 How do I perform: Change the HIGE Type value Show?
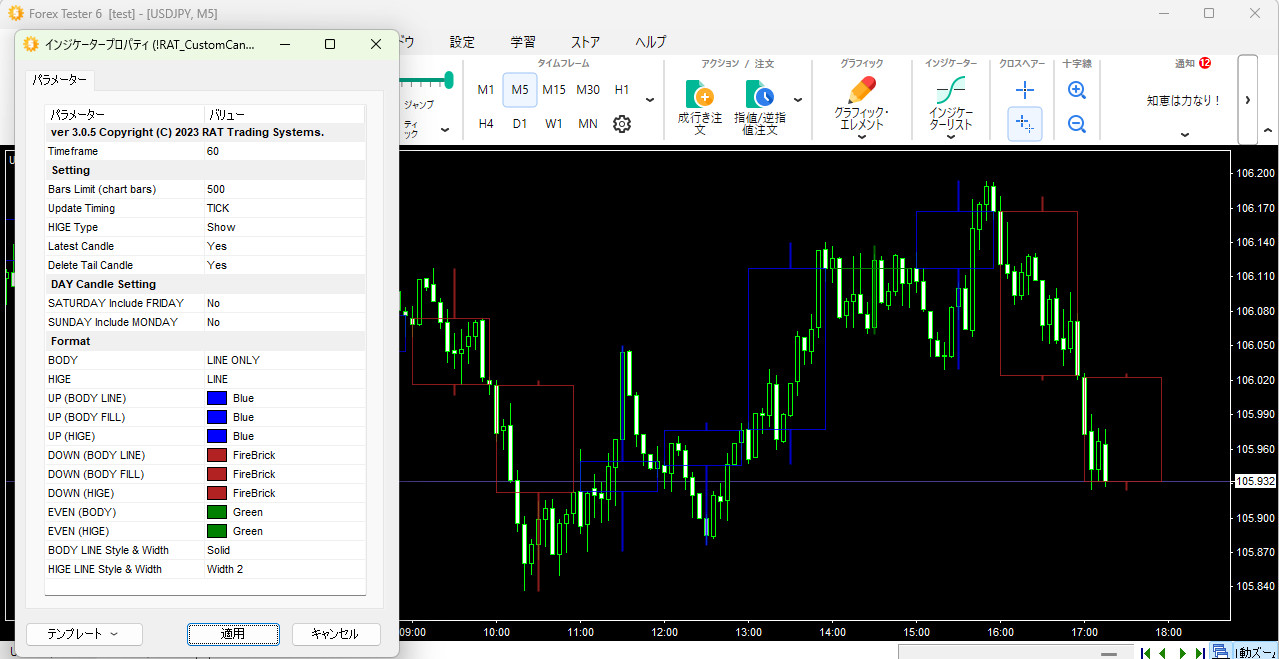click(x=284, y=227)
